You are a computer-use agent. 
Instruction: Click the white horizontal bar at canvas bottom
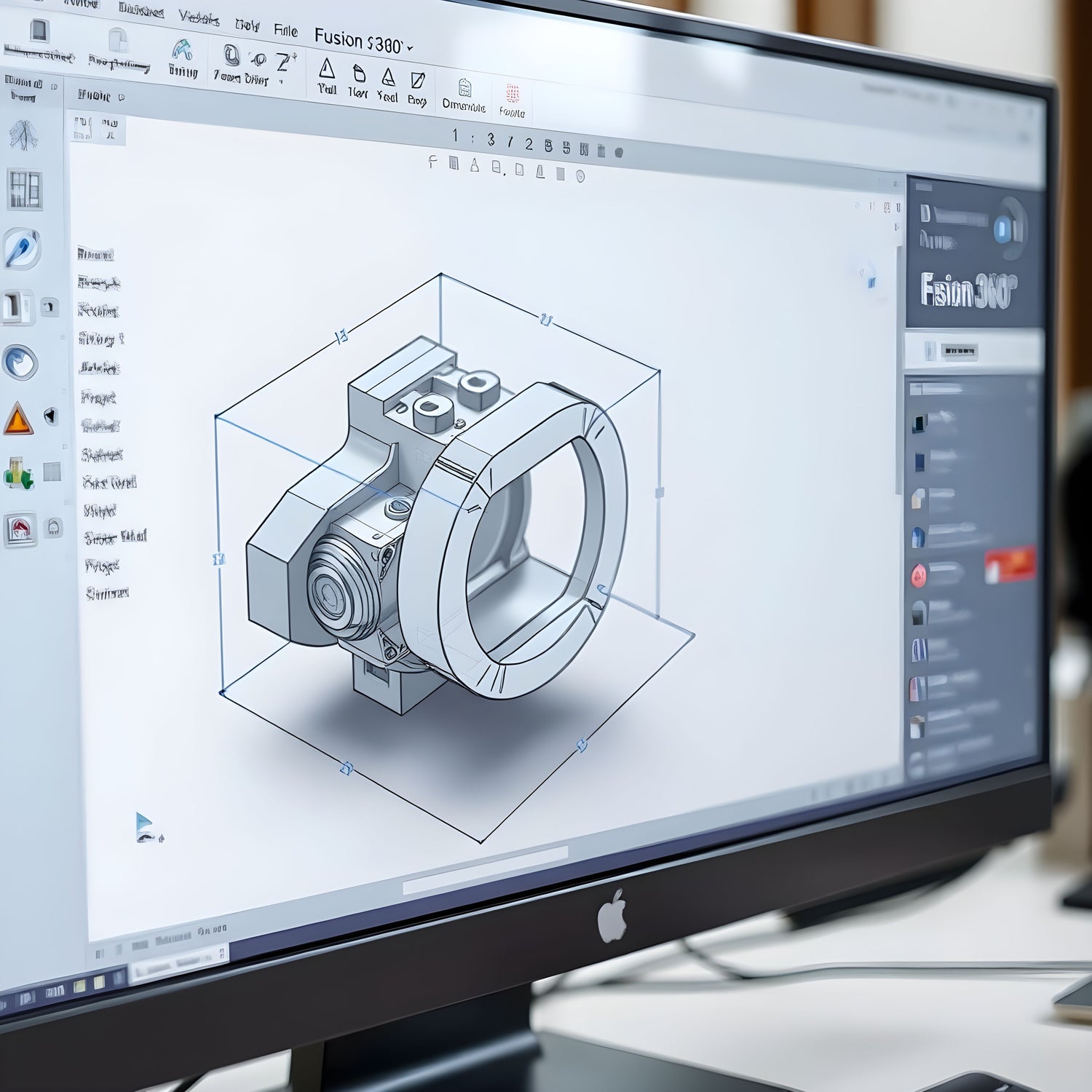point(486,870)
